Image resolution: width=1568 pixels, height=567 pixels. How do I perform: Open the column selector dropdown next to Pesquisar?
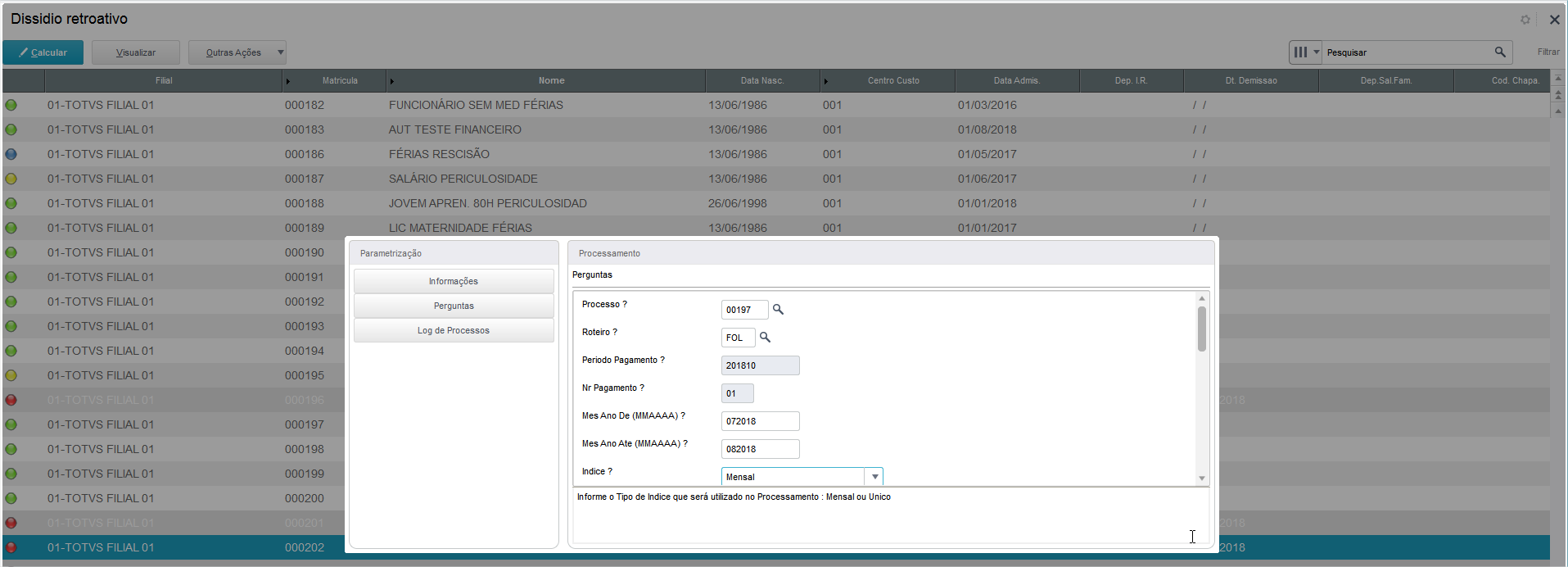point(1305,52)
